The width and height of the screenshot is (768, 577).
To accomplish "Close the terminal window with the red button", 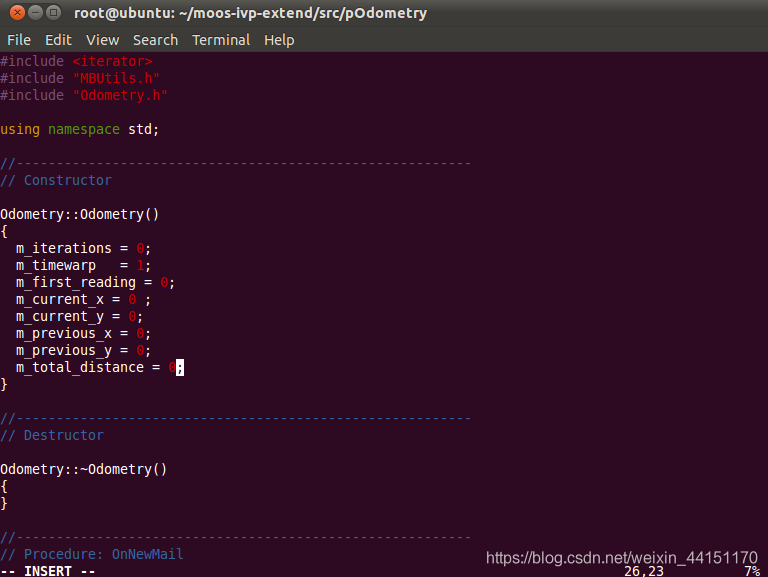I will [x=17, y=12].
